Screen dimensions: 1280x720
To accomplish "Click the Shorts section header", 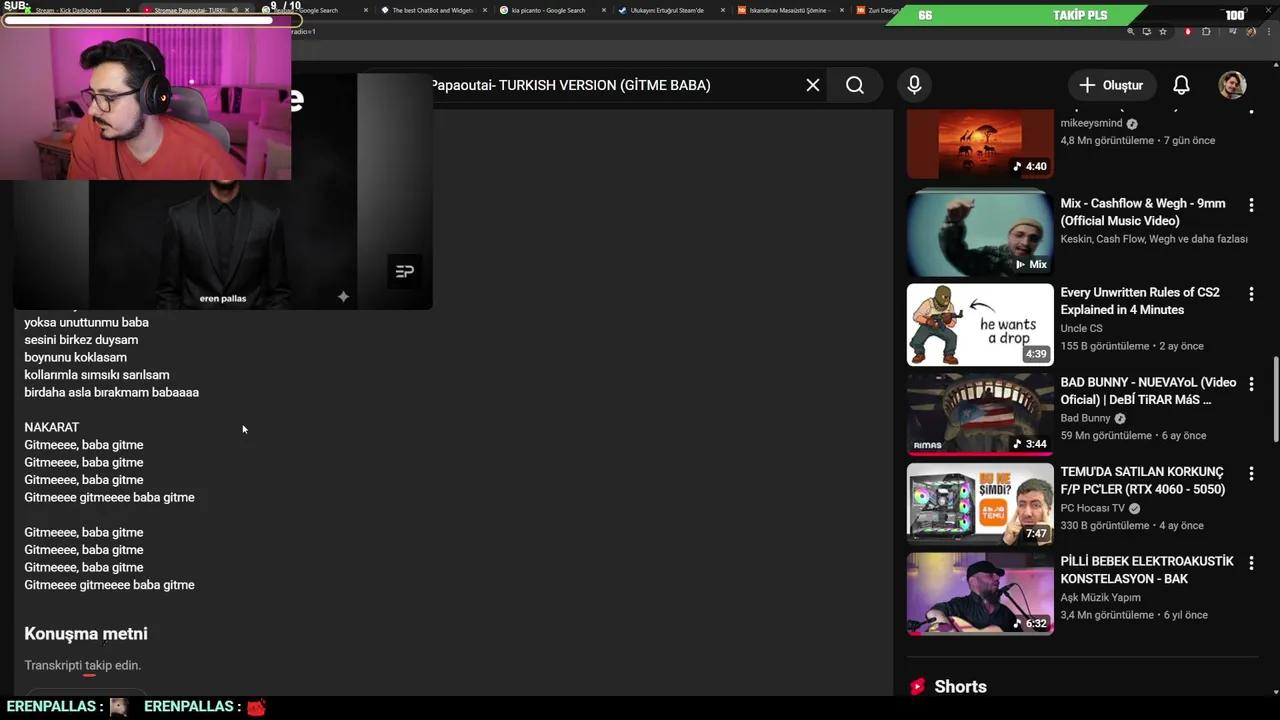I will coord(960,686).
